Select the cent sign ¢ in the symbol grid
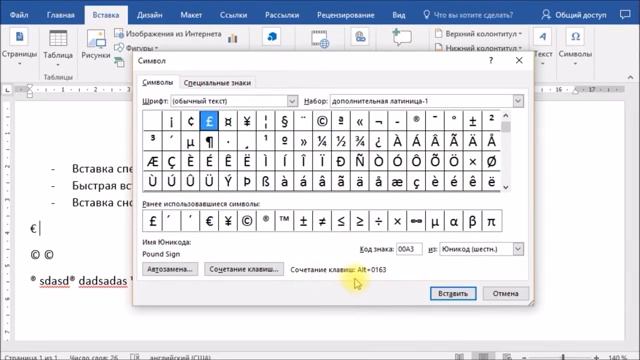The height and width of the screenshot is (360, 640). [x=190, y=121]
